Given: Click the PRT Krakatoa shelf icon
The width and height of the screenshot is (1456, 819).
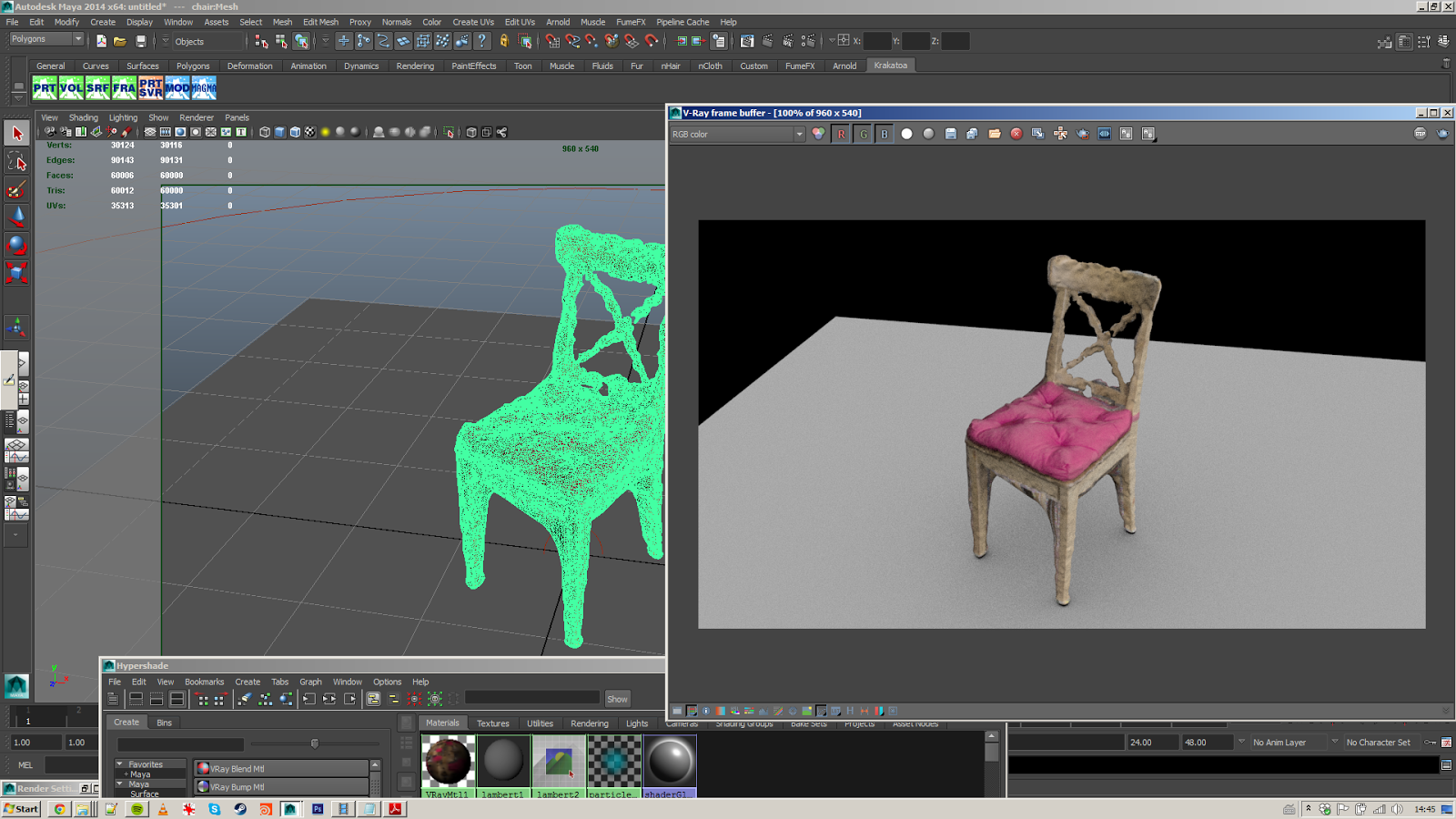Looking at the screenshot, I should (x=45, y=87).
